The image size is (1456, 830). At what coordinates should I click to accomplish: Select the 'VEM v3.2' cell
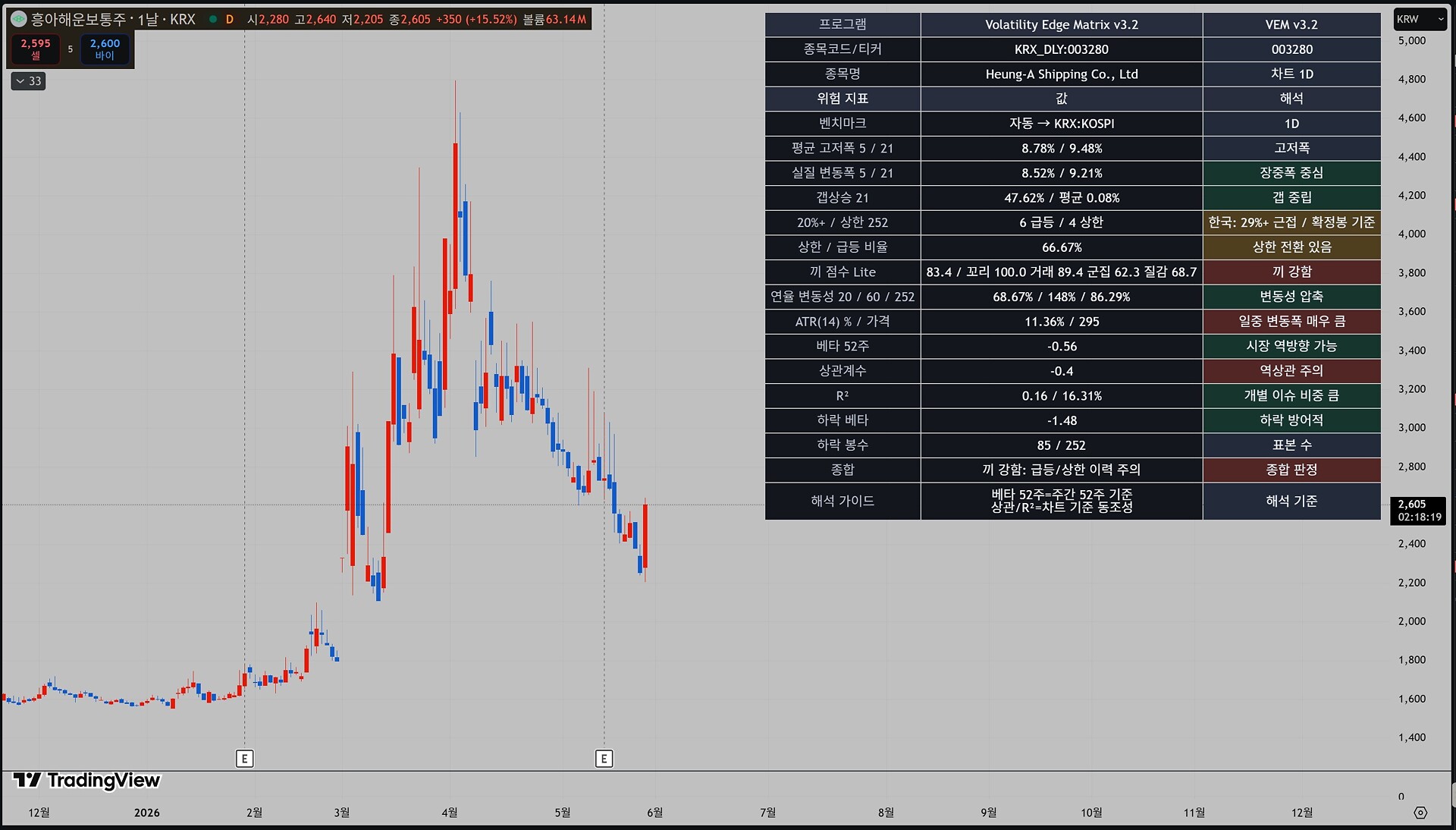[1291, 24]
